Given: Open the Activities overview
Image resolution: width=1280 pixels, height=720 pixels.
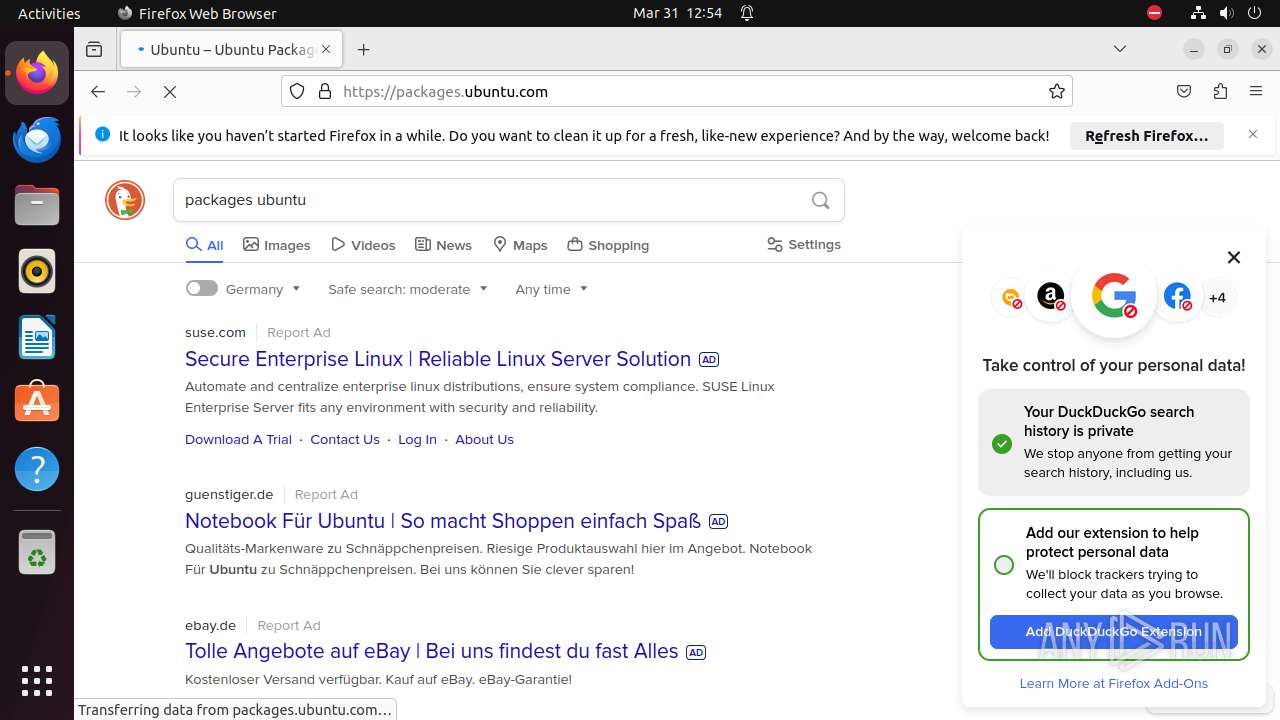Looking at the screenshot, I should pos(49,13).
